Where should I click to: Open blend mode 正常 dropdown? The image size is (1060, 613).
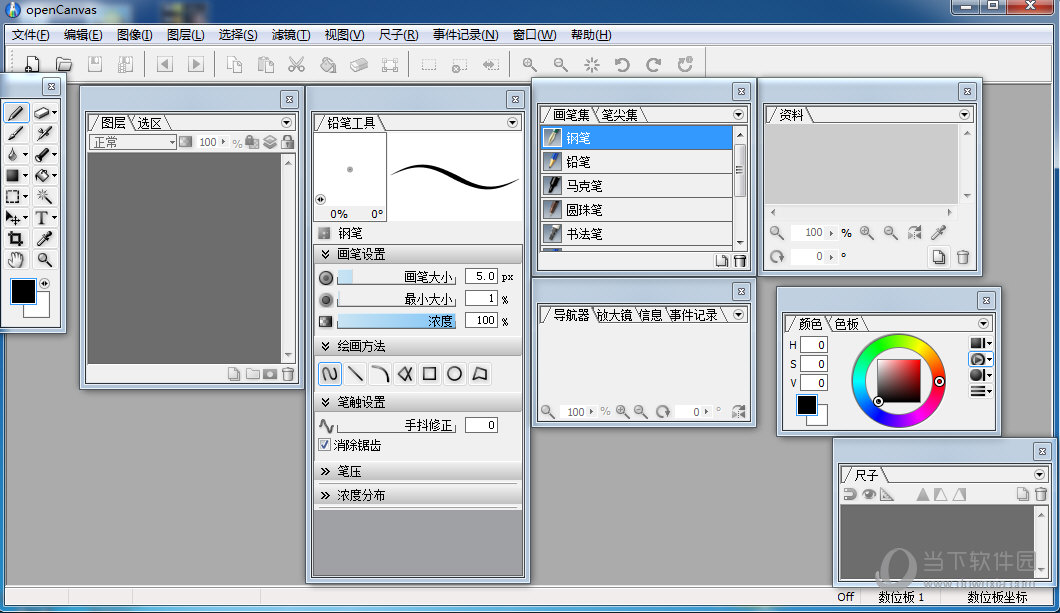click(132, 142)
